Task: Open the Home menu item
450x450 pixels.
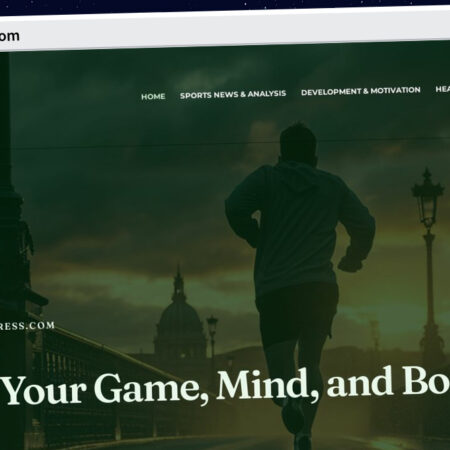Action: (153, 97)
